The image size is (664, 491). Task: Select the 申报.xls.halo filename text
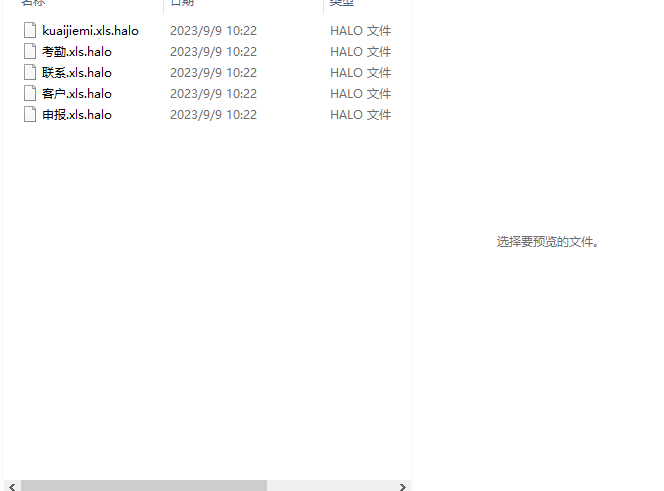(77, 115)
